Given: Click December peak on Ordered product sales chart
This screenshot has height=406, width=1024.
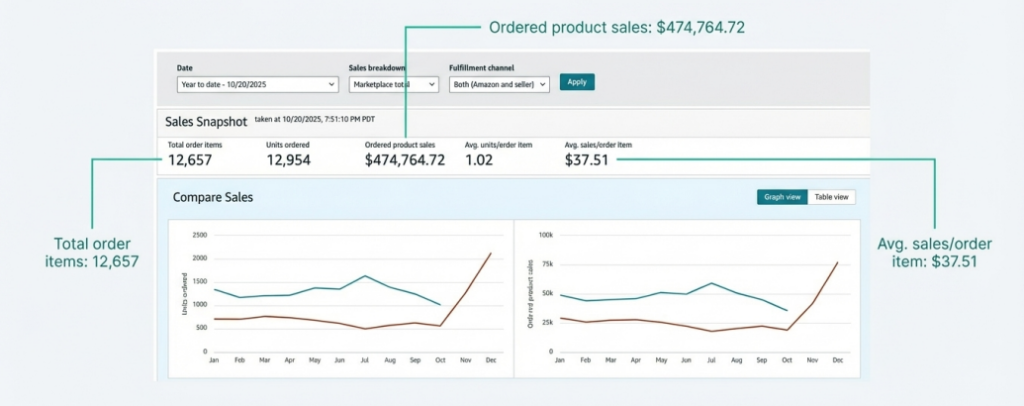Looking at the screenshot, I should 837,262.
